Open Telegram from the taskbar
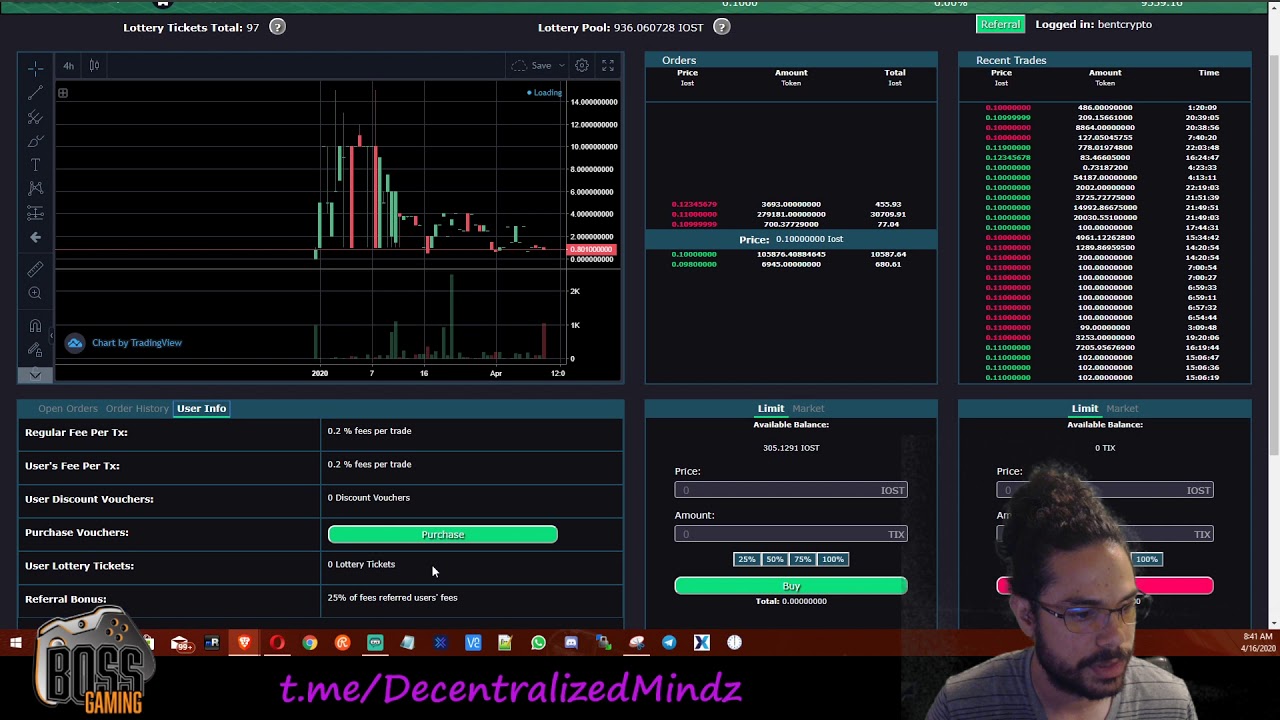The image size is (1280, 720). (669, 643)
